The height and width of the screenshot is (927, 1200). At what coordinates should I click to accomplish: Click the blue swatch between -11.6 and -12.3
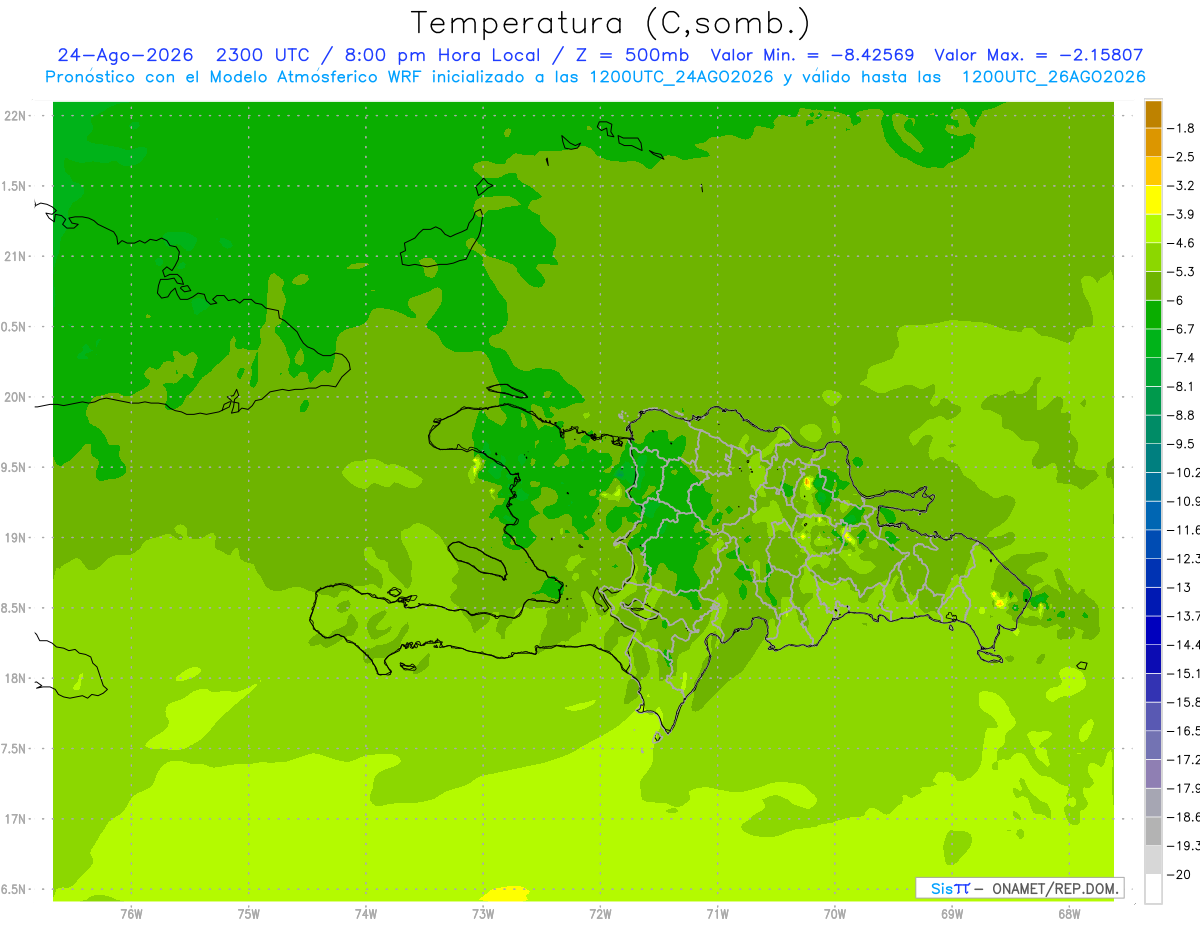coord(1153,544)
